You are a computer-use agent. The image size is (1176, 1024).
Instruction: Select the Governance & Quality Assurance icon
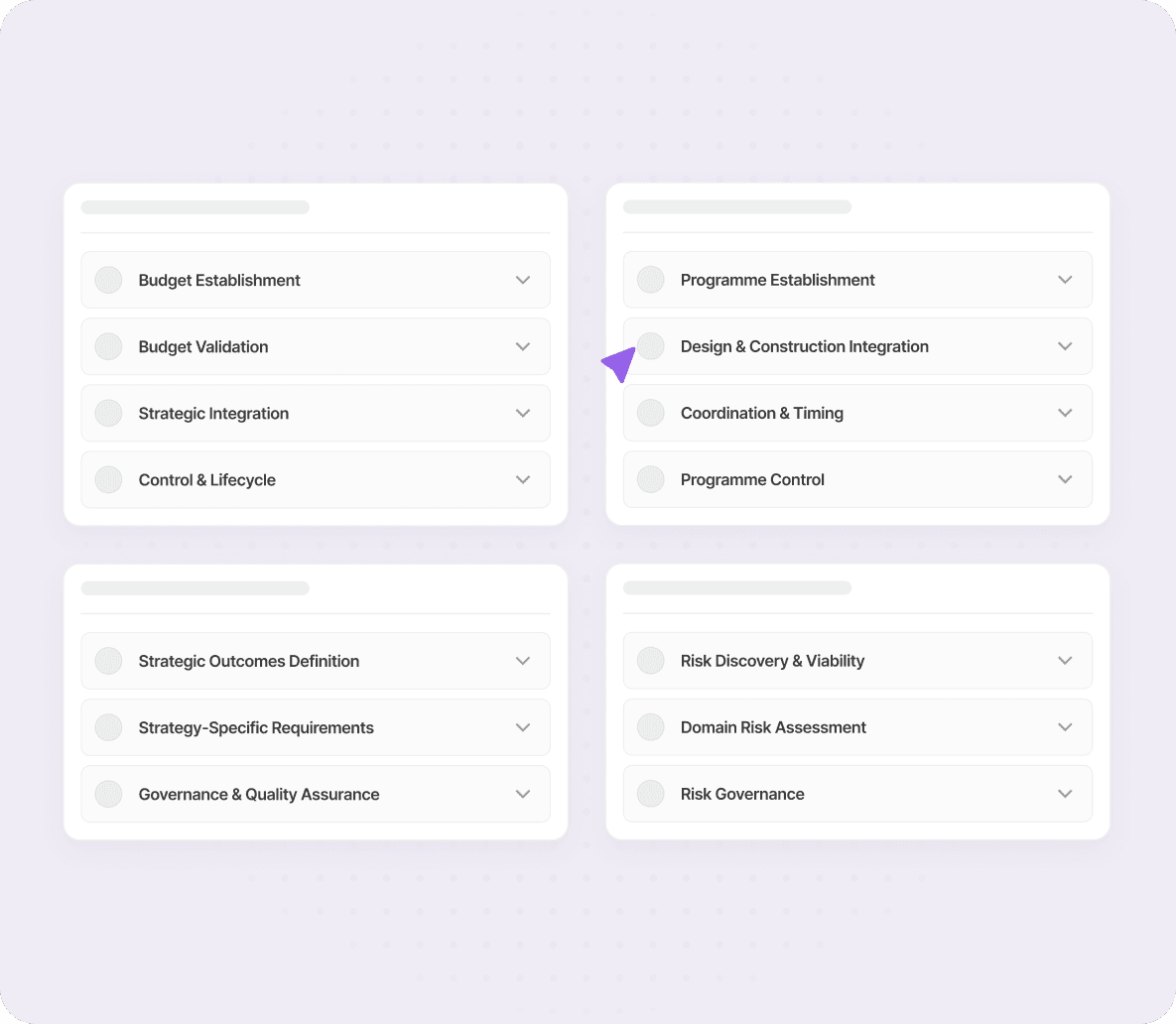coord(108,794)
